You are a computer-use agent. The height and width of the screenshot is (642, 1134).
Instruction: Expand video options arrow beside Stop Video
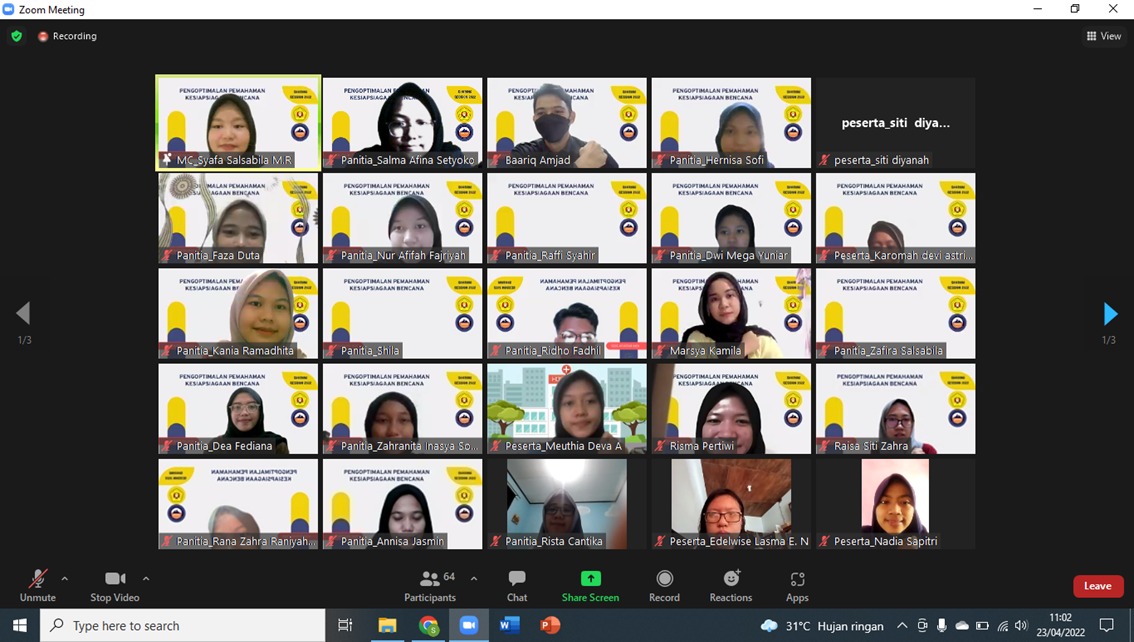pyautogui.click(x=146, y=579)
